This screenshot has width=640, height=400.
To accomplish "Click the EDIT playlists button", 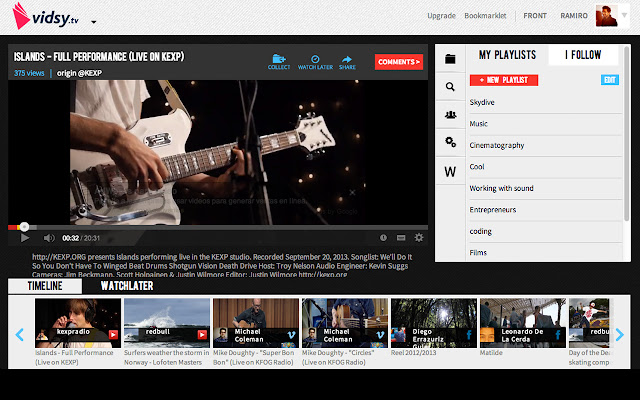I will [x=610, y=80].
